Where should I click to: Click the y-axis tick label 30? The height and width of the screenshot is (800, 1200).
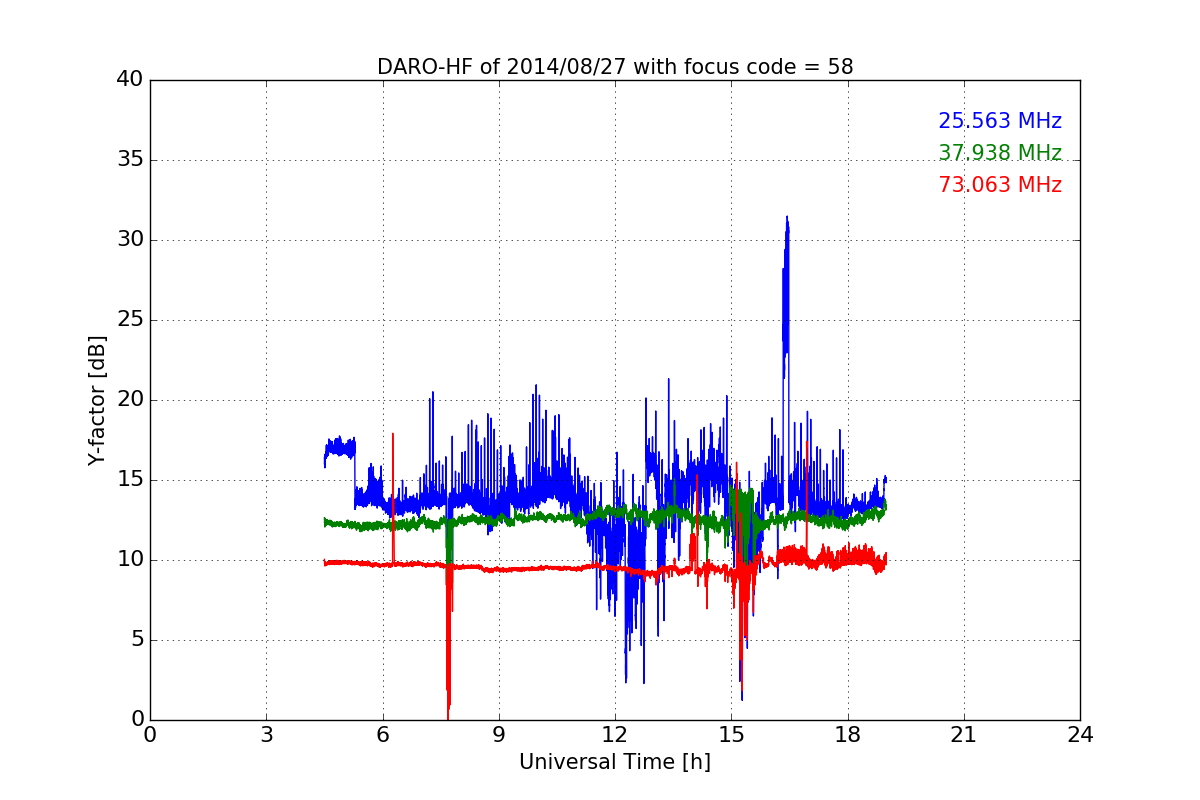tap(129, 240)
